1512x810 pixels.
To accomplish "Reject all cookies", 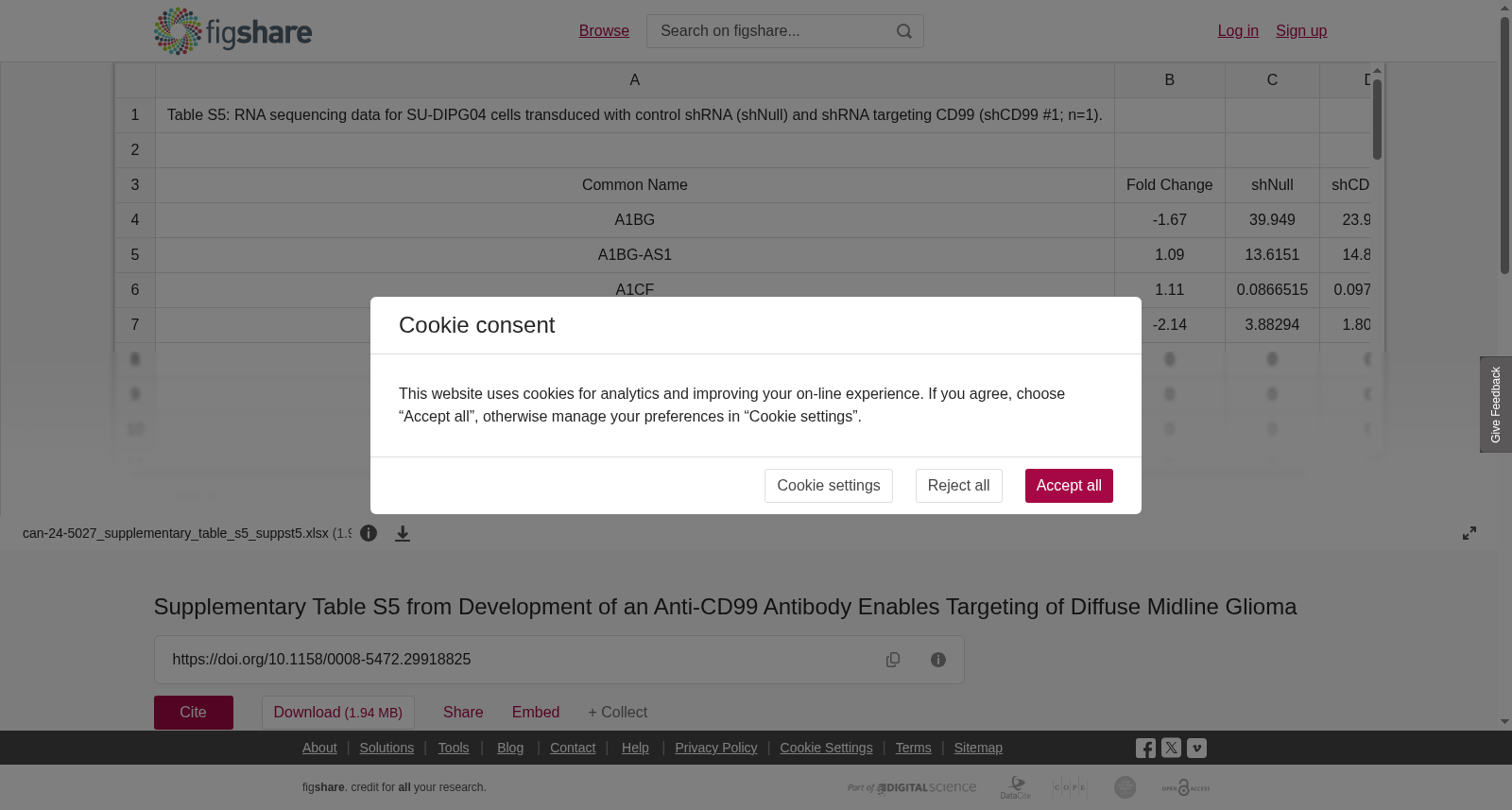I will pos(958,486).
